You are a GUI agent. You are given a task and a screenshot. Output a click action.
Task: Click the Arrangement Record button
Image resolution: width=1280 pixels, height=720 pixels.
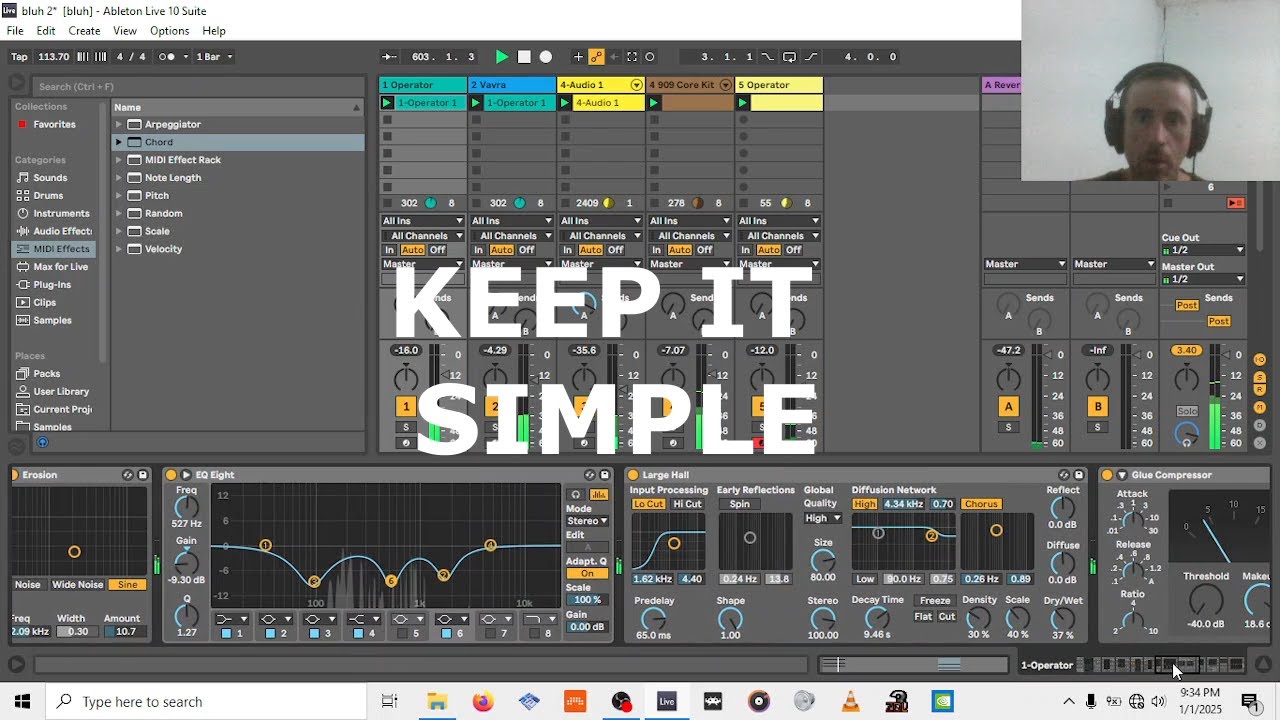coord(546,57)
